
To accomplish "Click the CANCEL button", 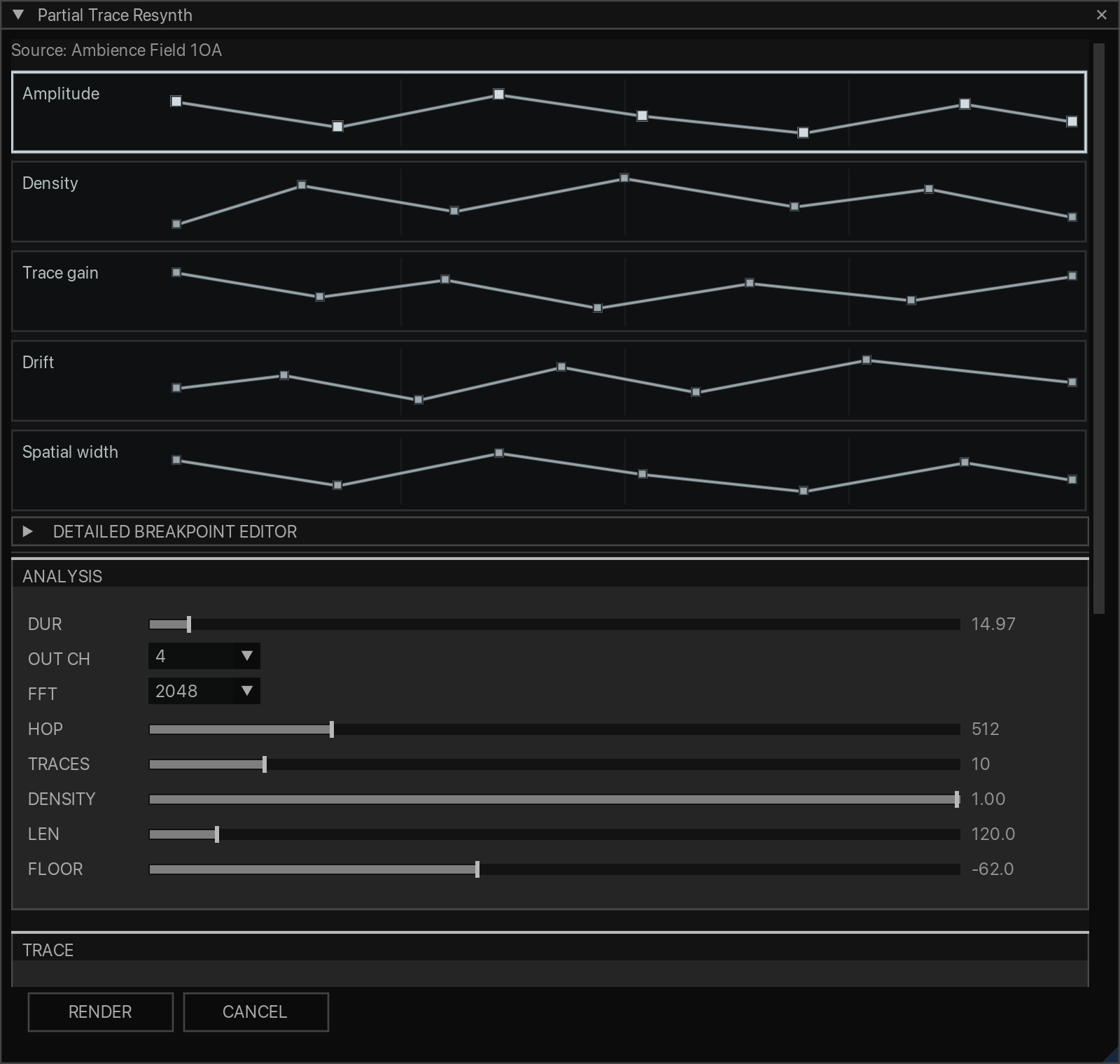I will (x=256, y=1012).
